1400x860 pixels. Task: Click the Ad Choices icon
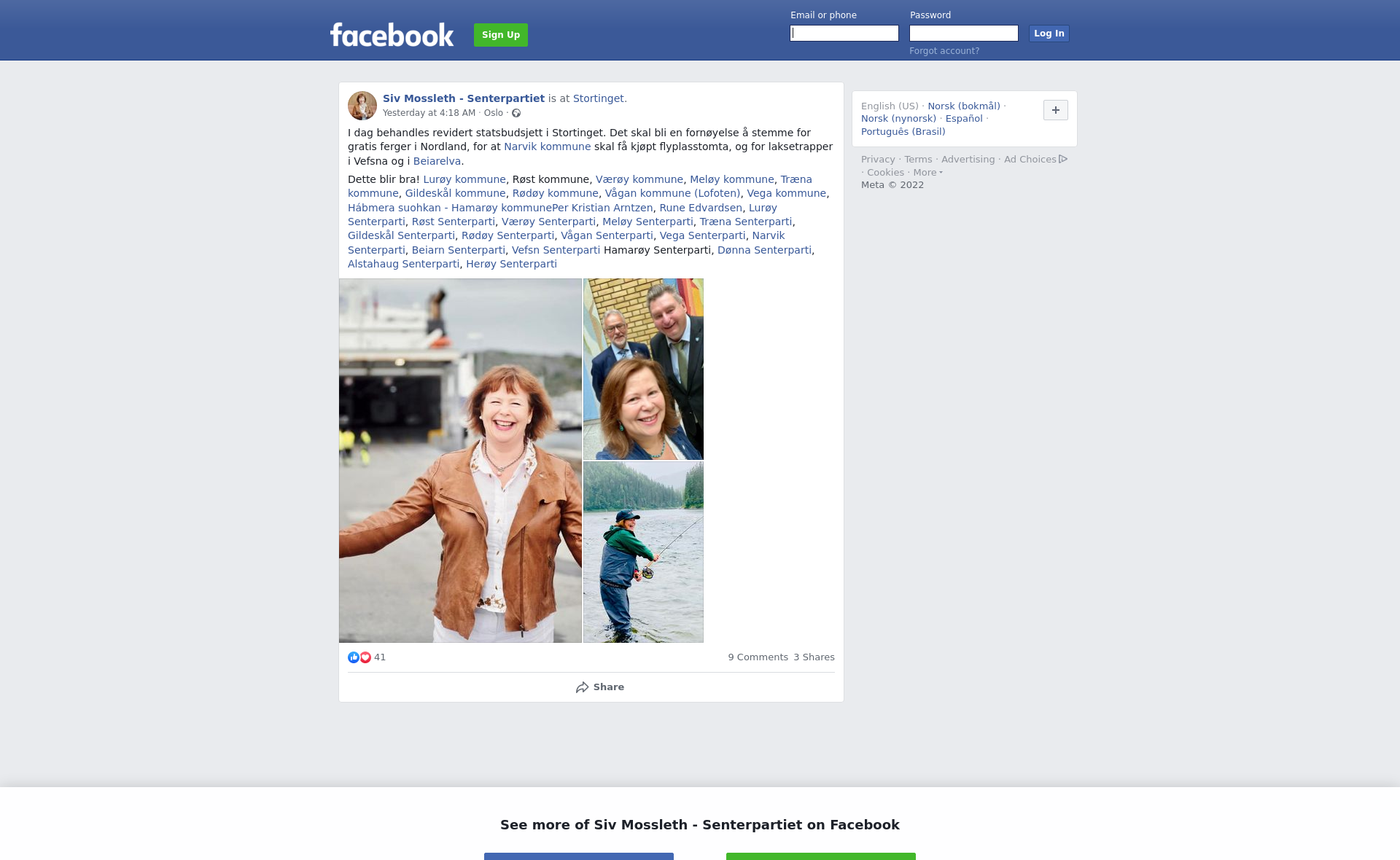(x=1063, y=159)
